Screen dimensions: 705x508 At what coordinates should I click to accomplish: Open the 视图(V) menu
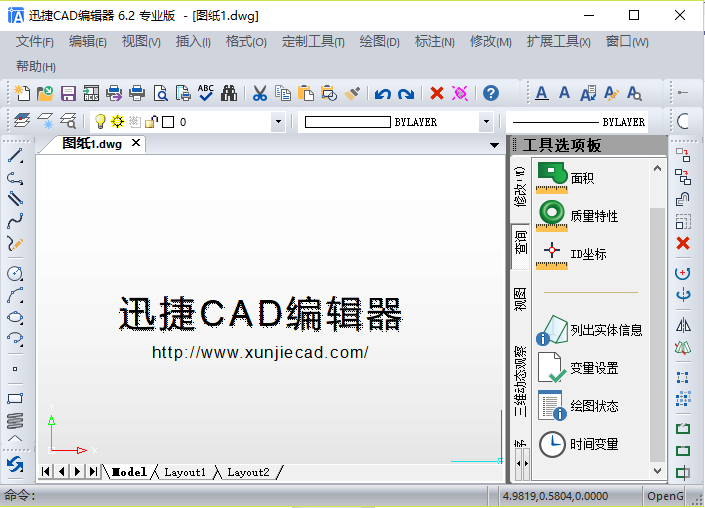tap(141, 42)
